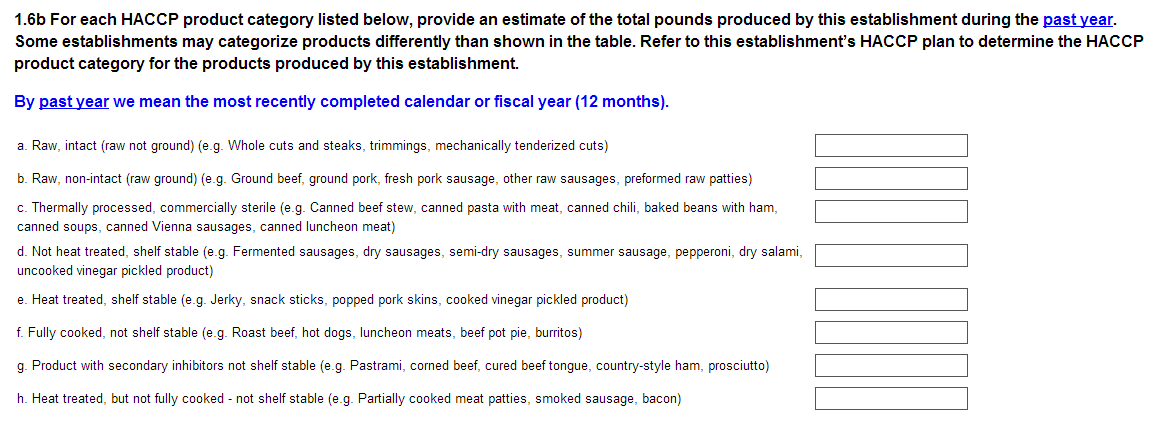
Task: Click 'h. Heat treated, but not fully cooked' label
Action: point(349,399)
